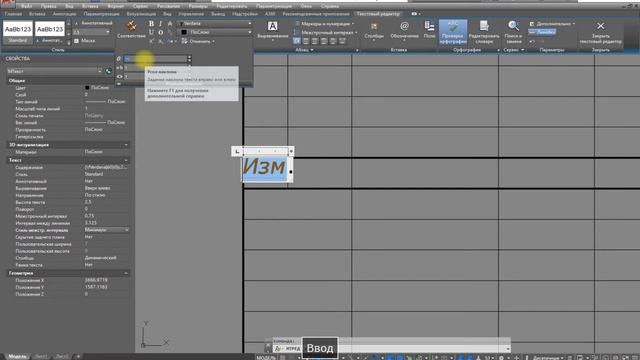640x360 pixels.
Task: Open the Формат menu
Action: [116, 6]
